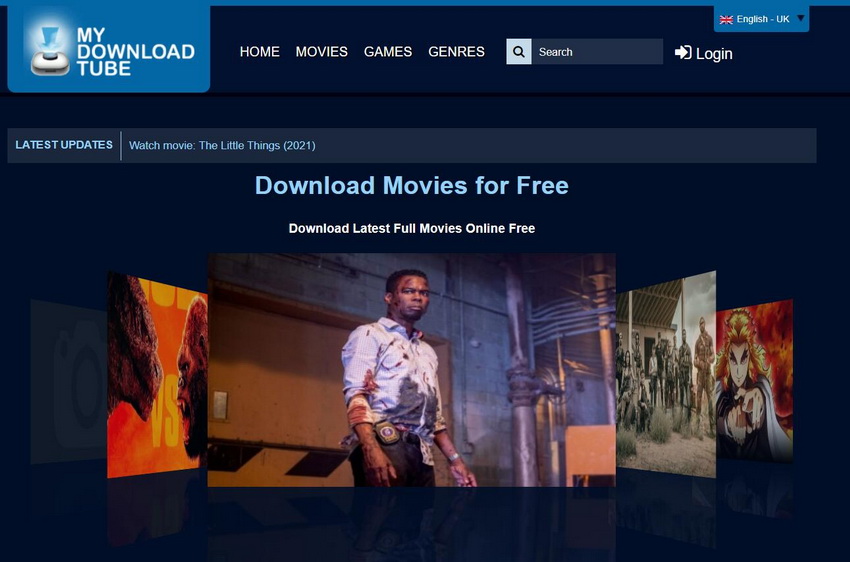Screen dimensions: 850x562
Task: Focus the Search text field
Action: (596, 52)
